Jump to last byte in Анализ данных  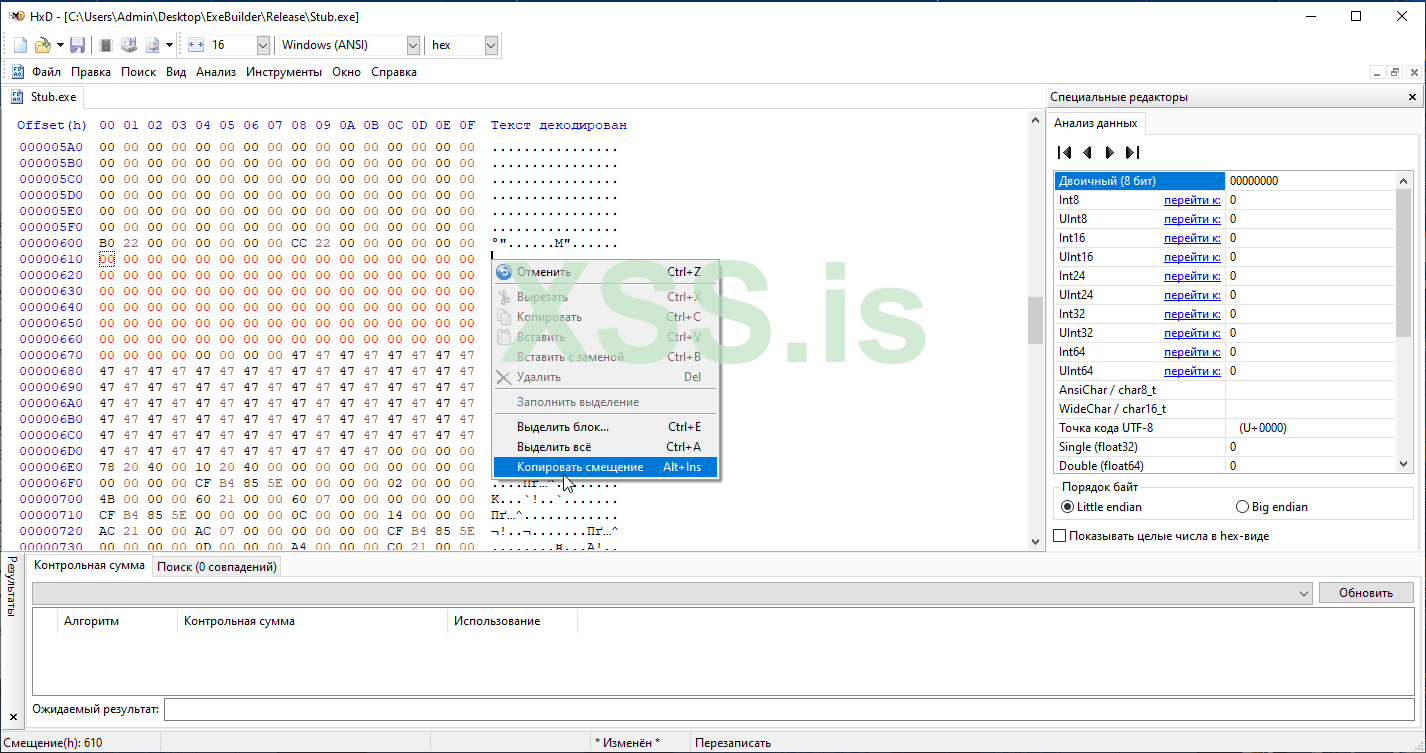click(x=1132, y=153)
